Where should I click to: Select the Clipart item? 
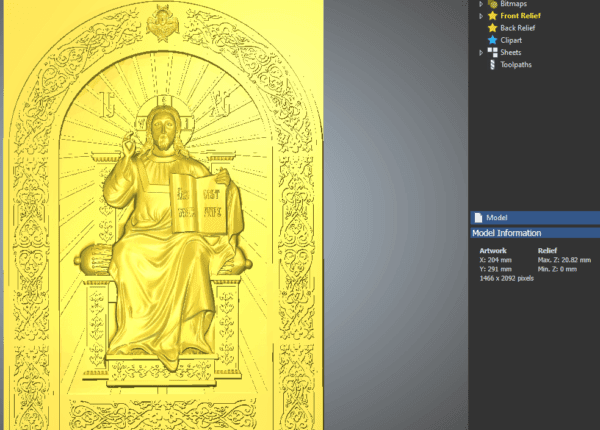[511, 40]
